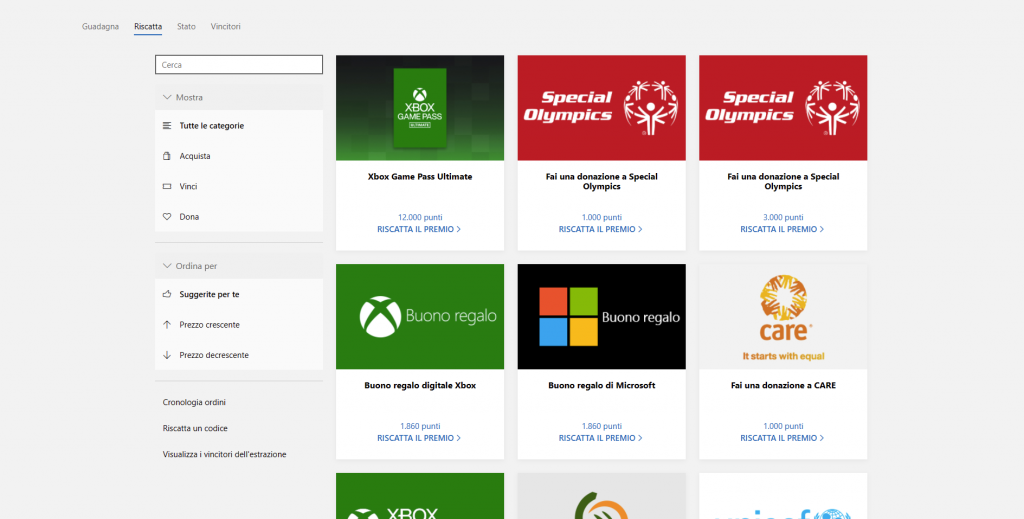
Task: Open Visualizza i vincitori dell'estrazione
Action: pyautogui.click(x=225, y=454)
